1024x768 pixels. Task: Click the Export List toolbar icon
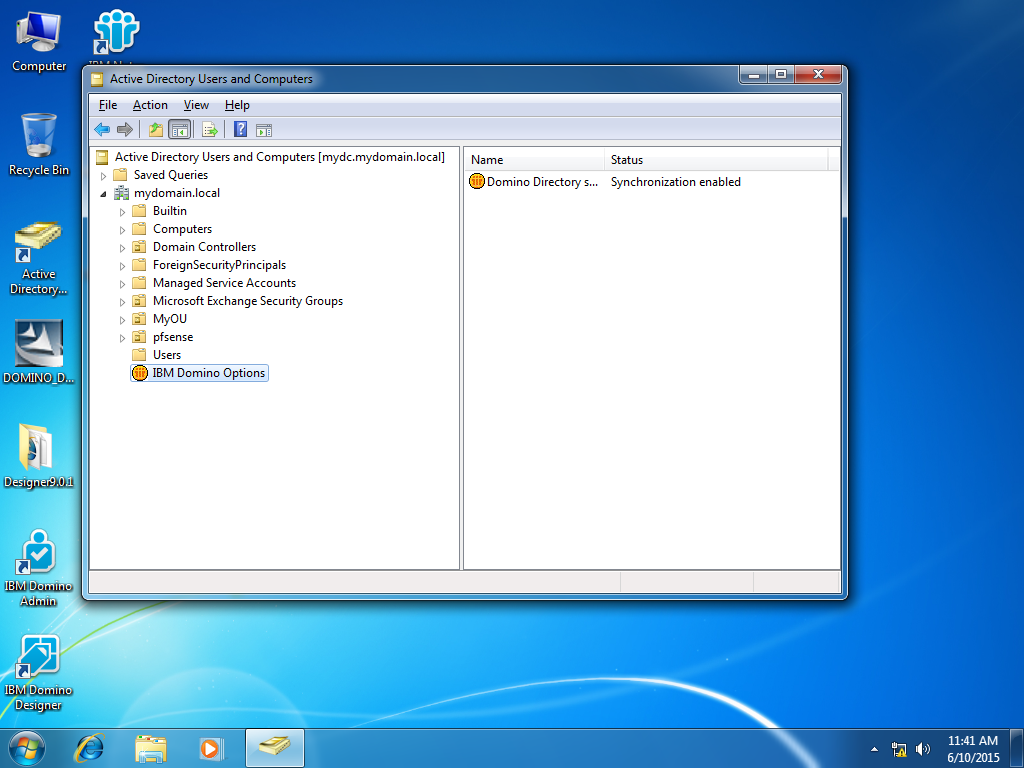(210, 129)
